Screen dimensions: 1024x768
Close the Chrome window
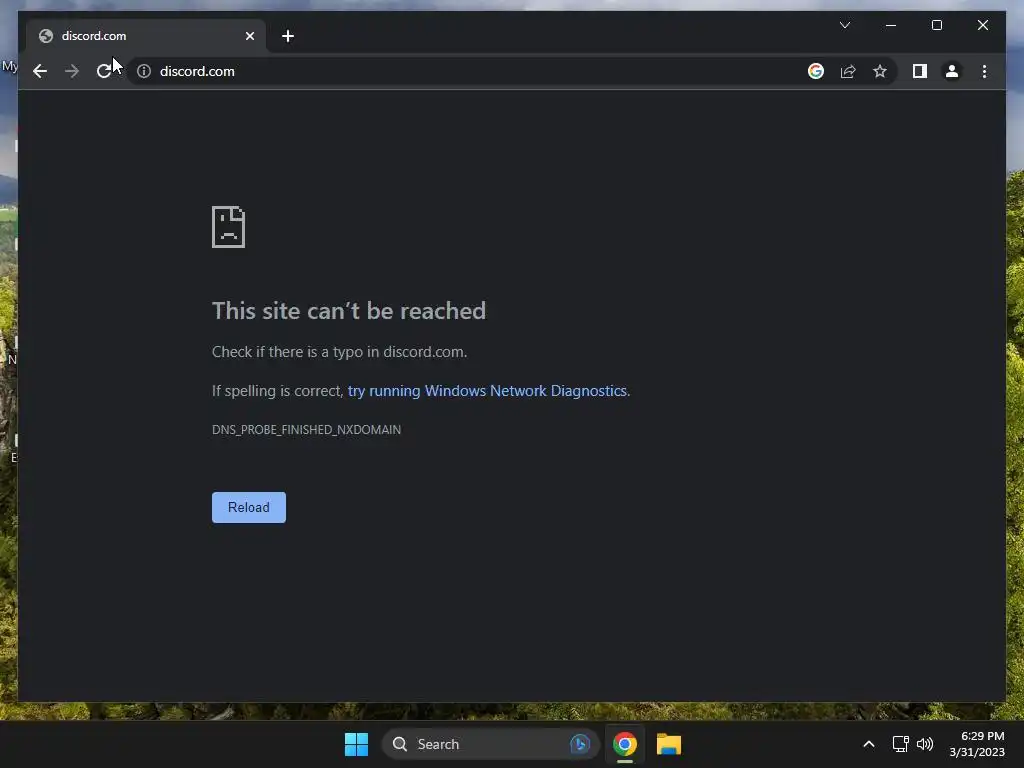click(x=983, y=25)
